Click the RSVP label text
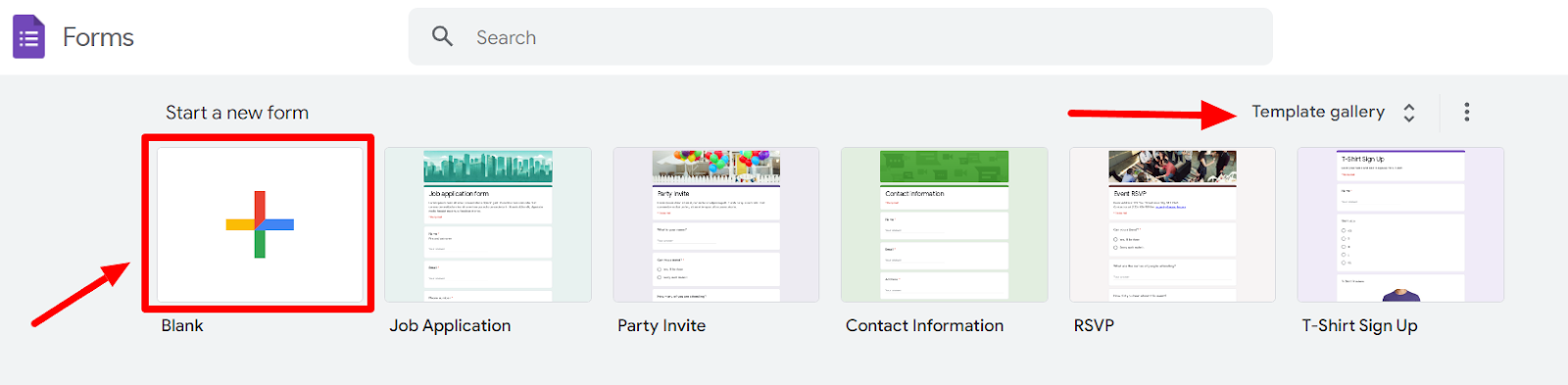 click(1094, 325)
